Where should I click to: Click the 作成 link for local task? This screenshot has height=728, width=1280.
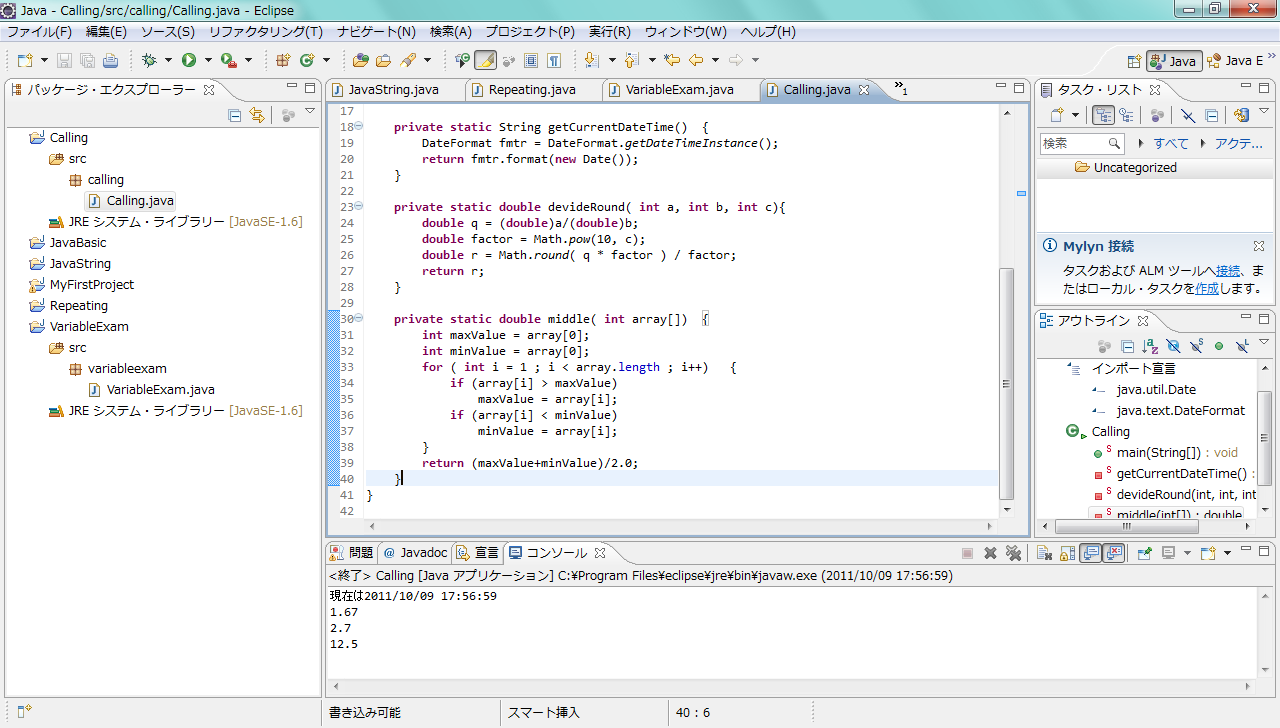(x=1207, y=288)
